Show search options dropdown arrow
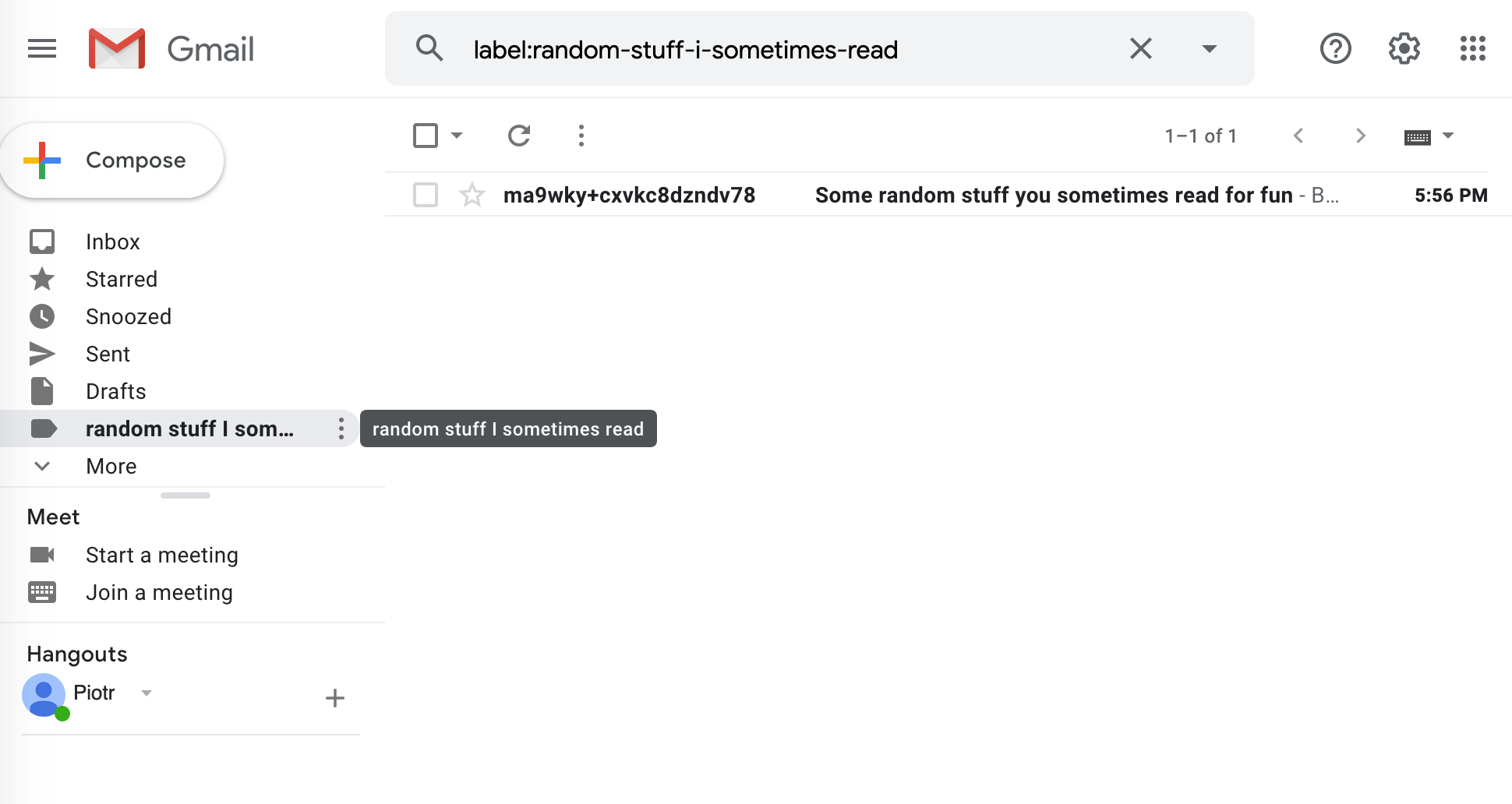This screenshot has height=804, width=1512. click(1209, 49)
